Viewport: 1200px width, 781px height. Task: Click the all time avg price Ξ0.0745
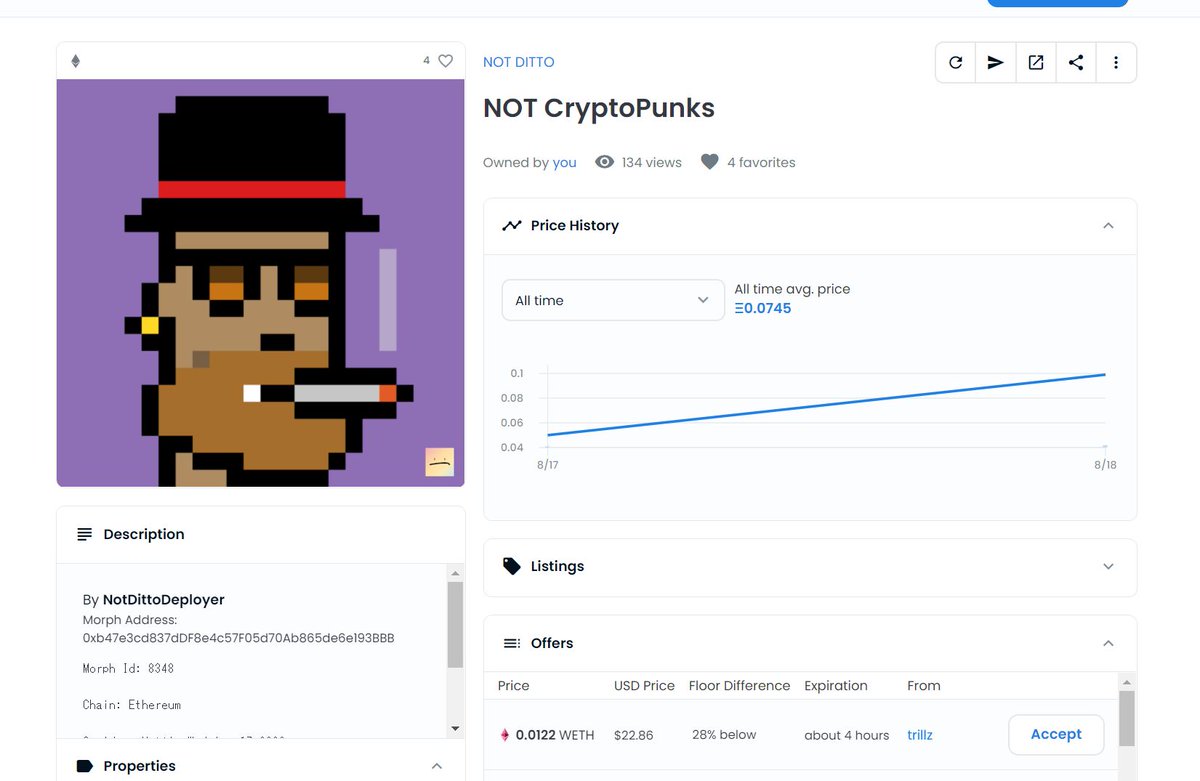click(763, 308)
